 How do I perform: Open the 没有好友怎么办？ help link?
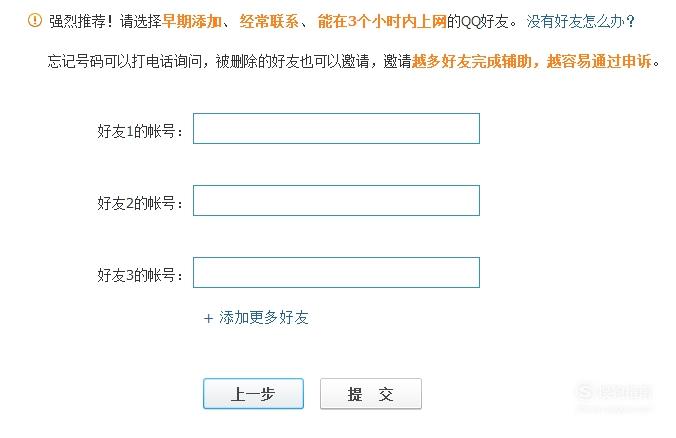point(581,21)
